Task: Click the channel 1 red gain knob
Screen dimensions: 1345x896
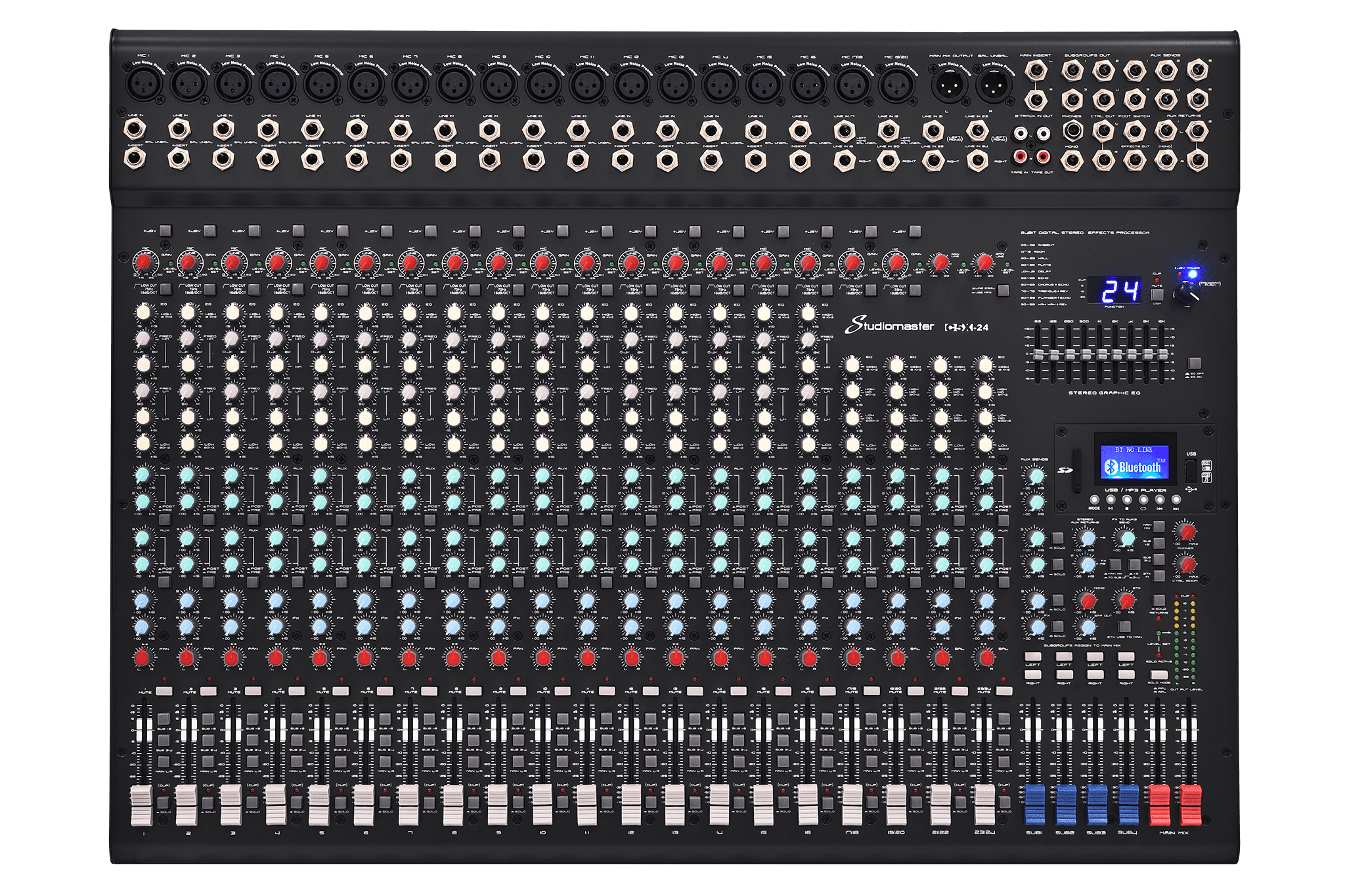Action: 144,263
